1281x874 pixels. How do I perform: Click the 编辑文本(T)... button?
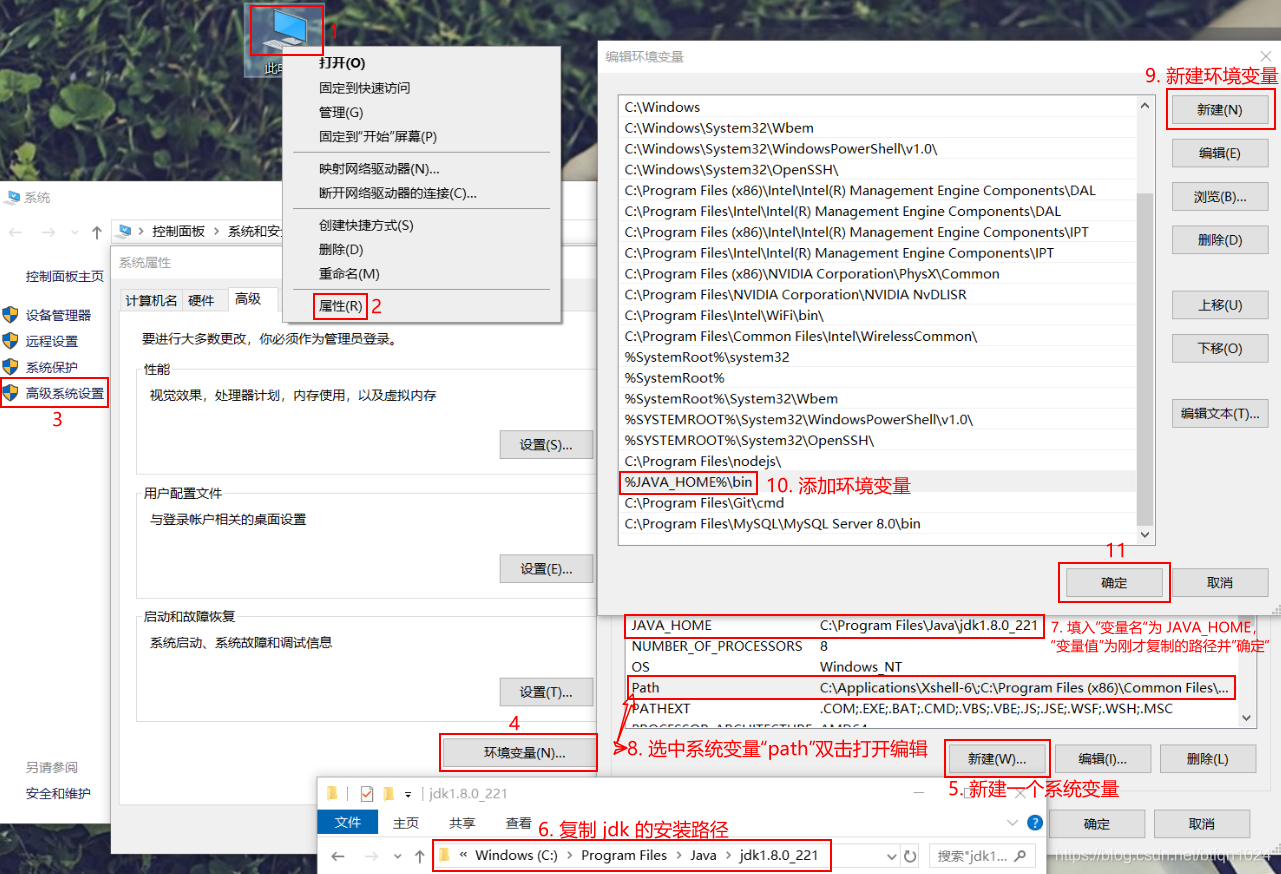tap(1220, 413)
